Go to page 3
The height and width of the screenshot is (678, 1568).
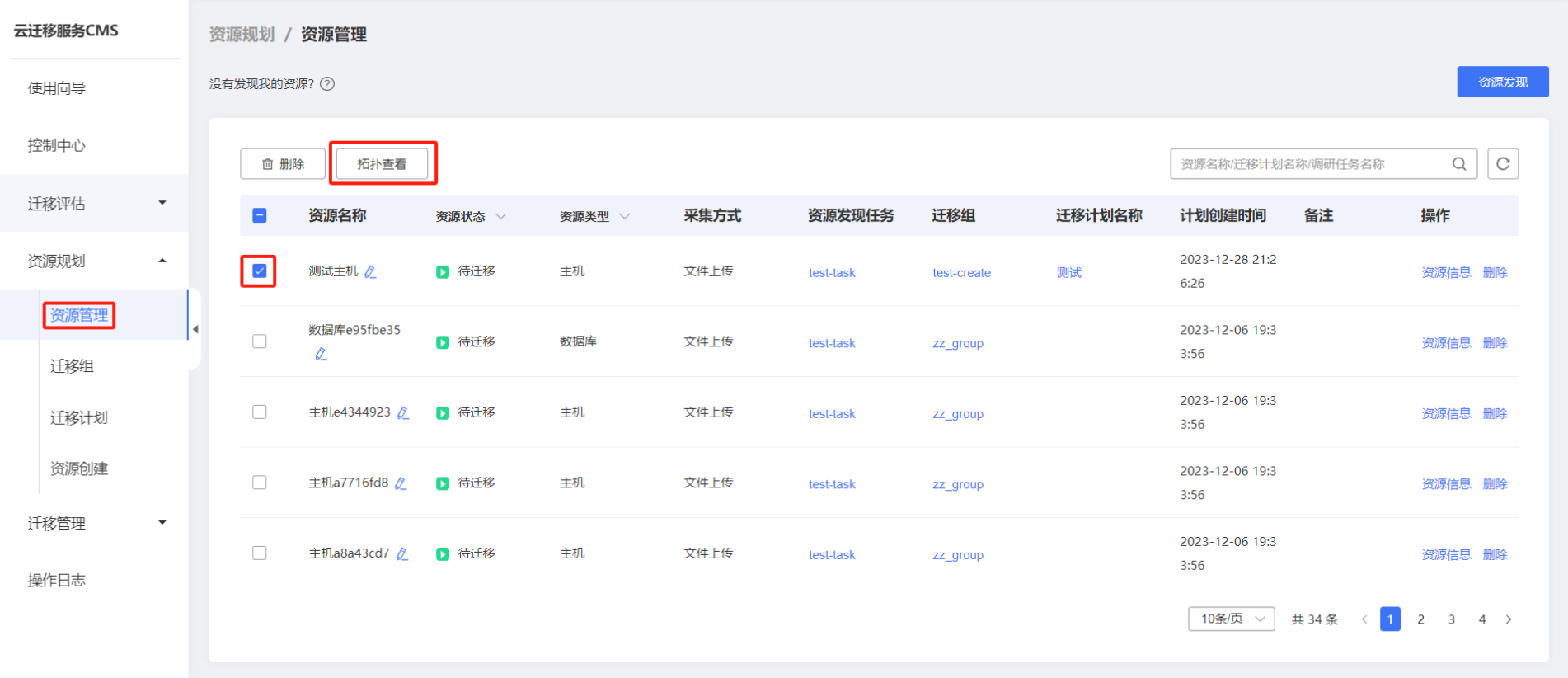1452,619
